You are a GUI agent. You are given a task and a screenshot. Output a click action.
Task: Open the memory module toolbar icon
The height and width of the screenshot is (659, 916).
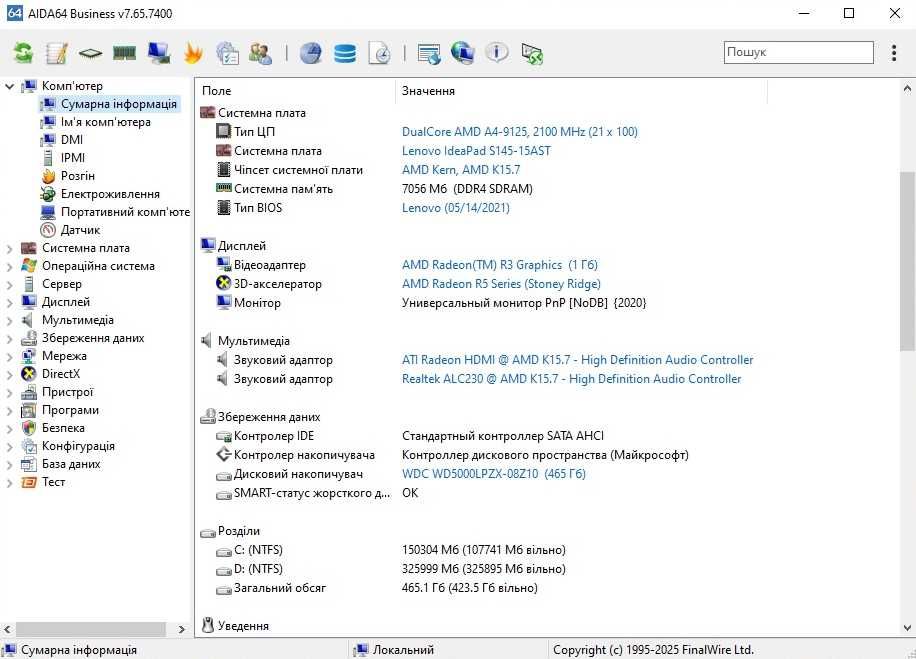pyautogui.click(x=124, y=53)
